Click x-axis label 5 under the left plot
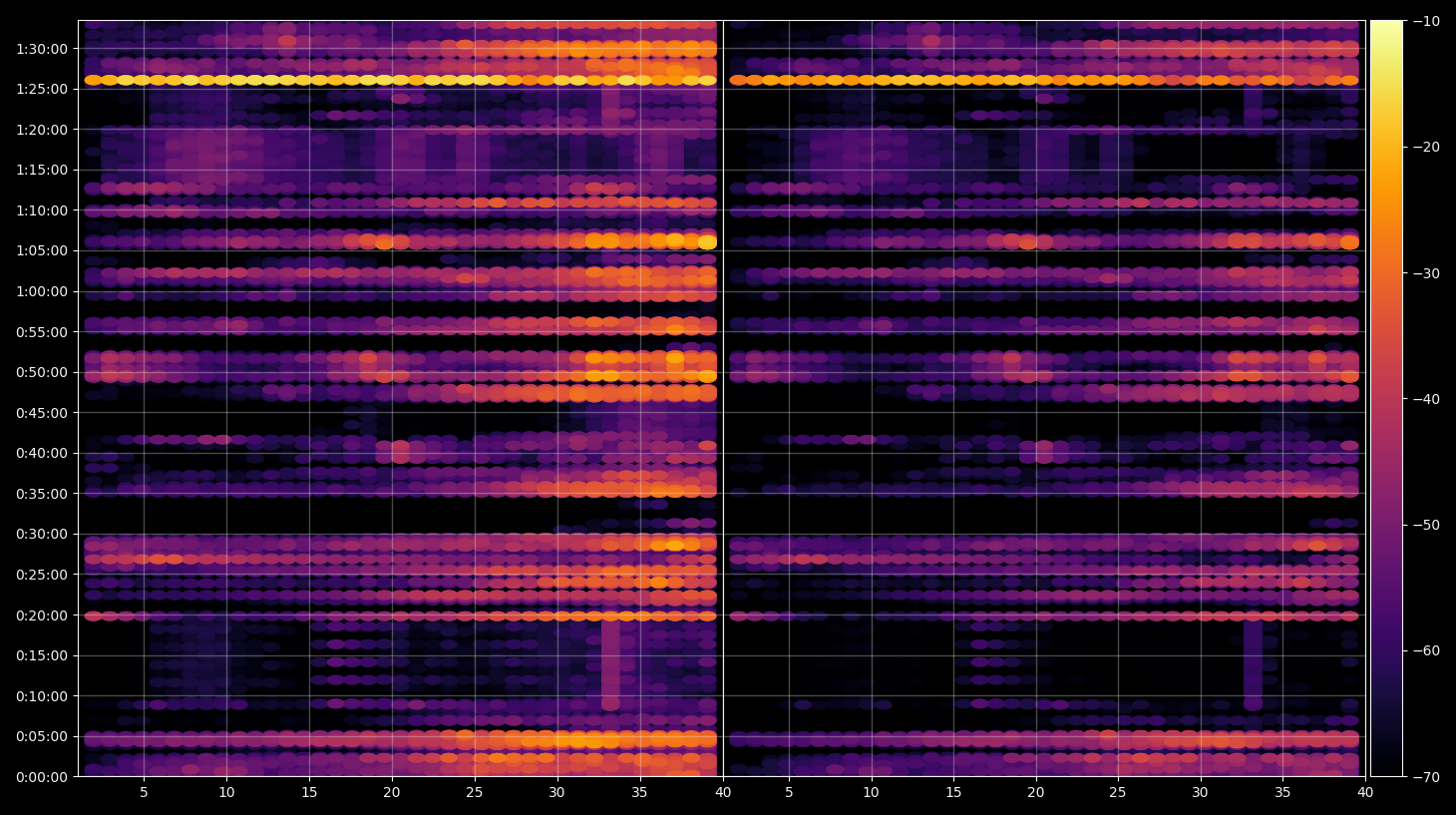Image resolution: width=1456 pixels, height=815 pixels. click(144, 793)
